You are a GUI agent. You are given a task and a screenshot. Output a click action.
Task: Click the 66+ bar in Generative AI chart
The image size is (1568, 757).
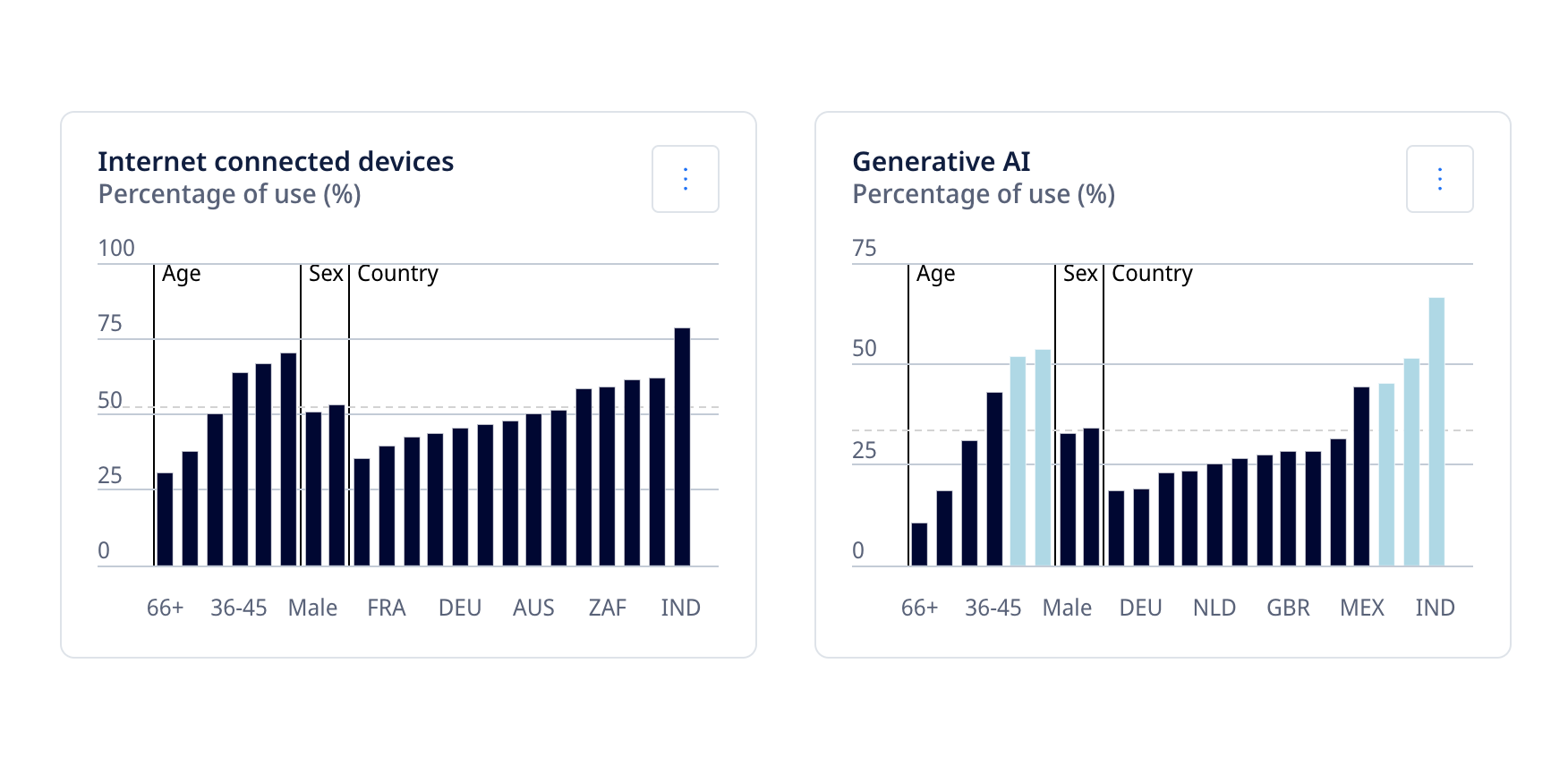(x=919, y=544)
